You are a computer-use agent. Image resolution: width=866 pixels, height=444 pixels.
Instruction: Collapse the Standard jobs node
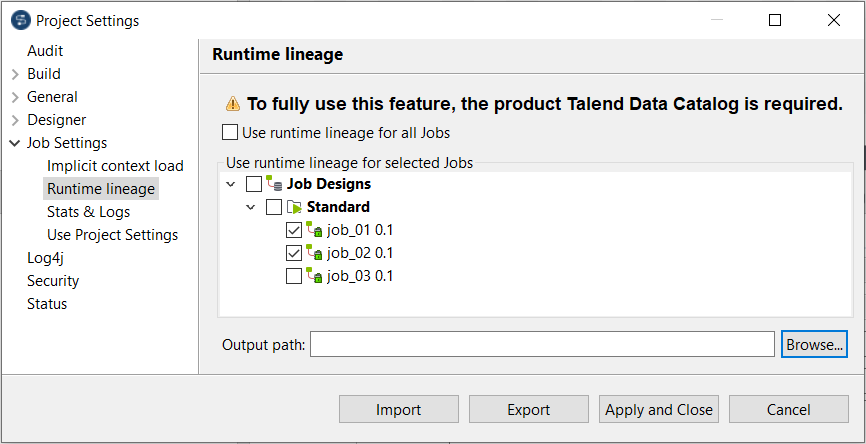coord(251,207)
